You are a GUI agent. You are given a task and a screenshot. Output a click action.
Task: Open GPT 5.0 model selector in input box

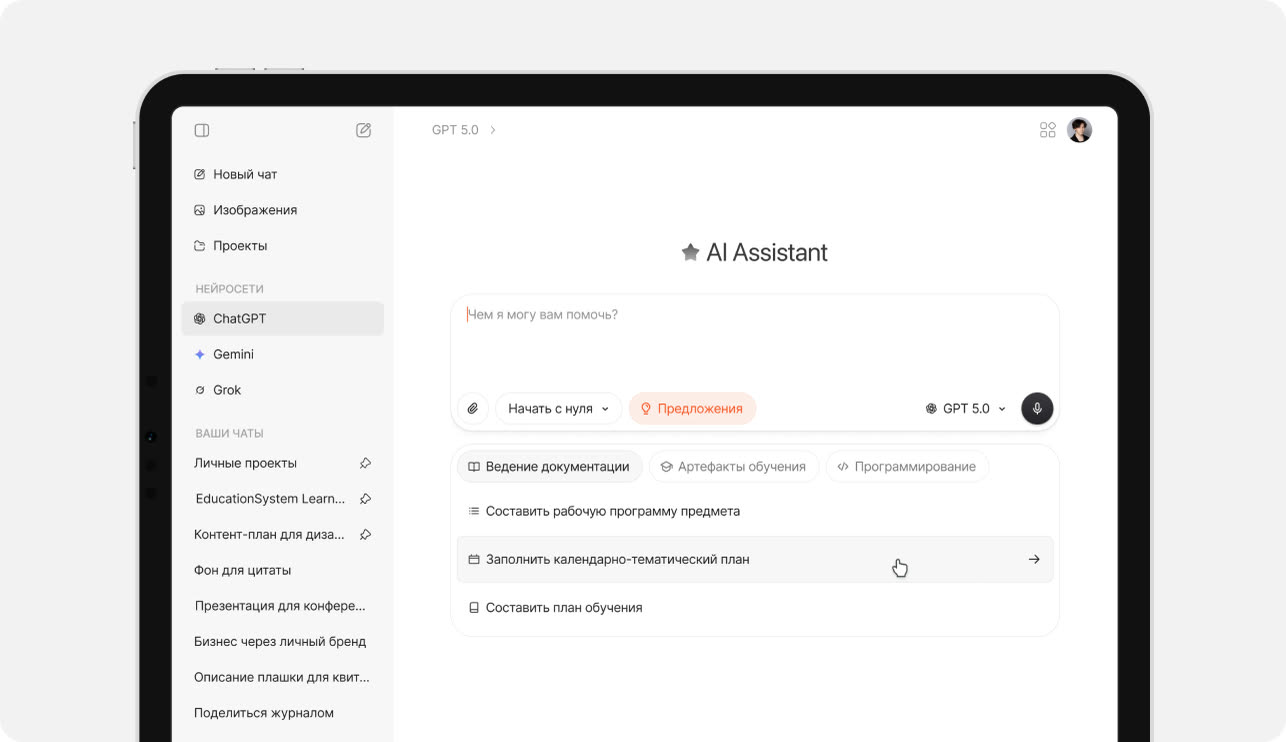click(966, 408)
